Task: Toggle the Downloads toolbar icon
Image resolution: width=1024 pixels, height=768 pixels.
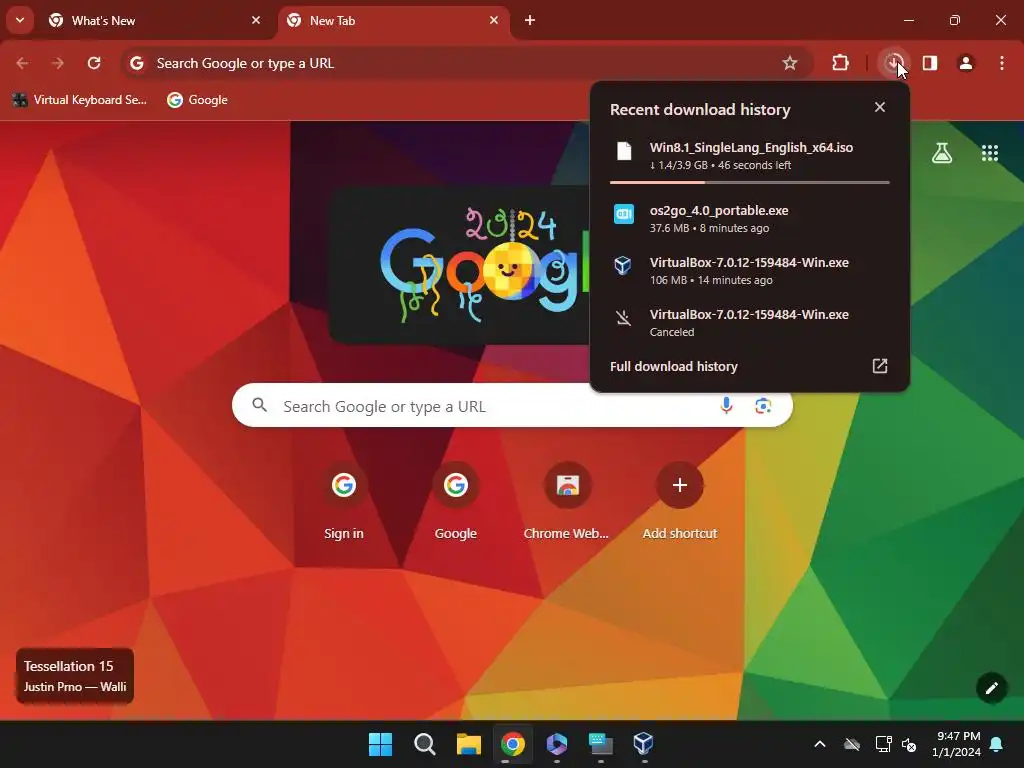Action: (x=893, y=63)
